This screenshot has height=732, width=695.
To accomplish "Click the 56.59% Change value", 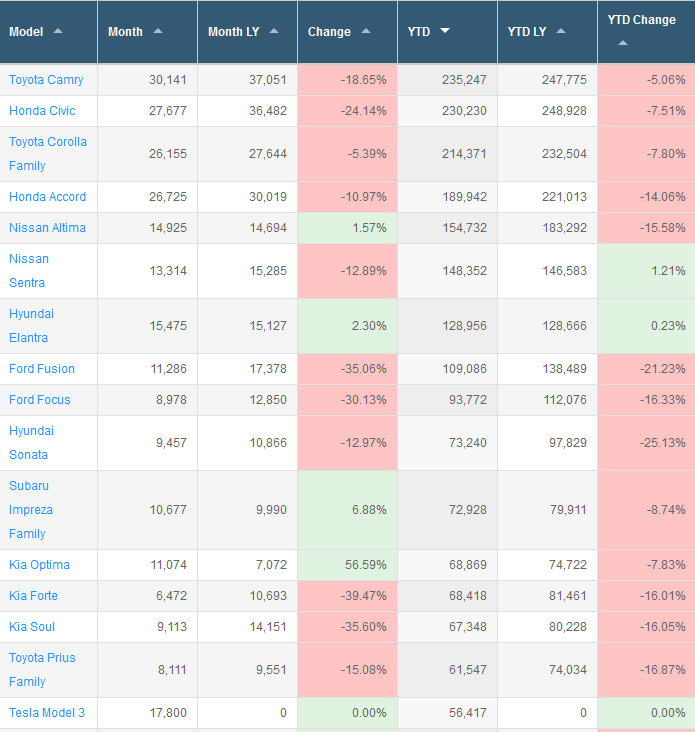I will point(366,565).
